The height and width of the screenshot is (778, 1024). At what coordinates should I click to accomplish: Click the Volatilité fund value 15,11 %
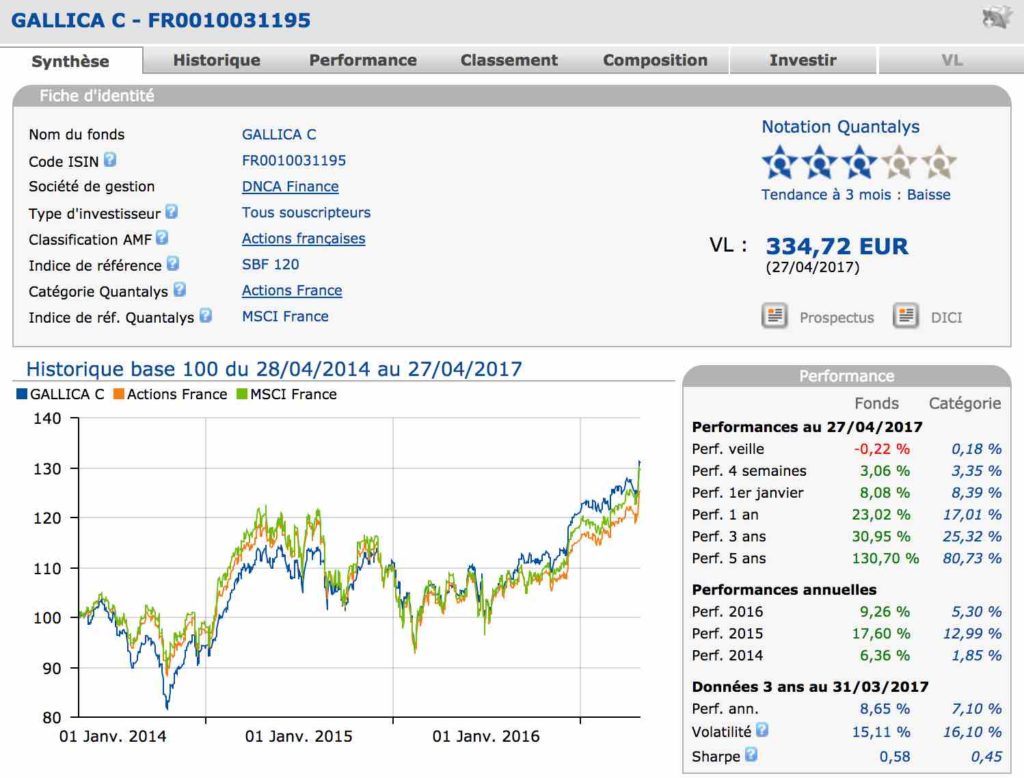click(x=881, y=732)
